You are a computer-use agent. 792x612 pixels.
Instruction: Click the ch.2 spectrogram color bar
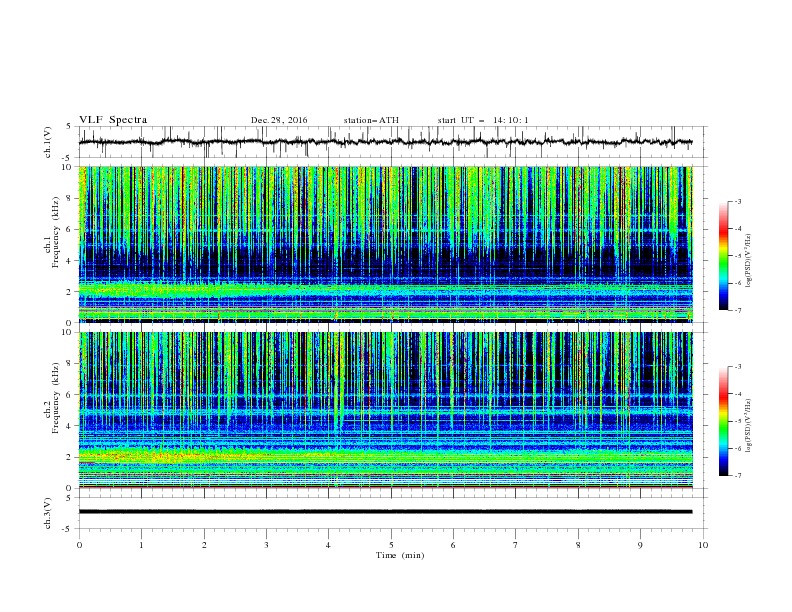(723, 421)
